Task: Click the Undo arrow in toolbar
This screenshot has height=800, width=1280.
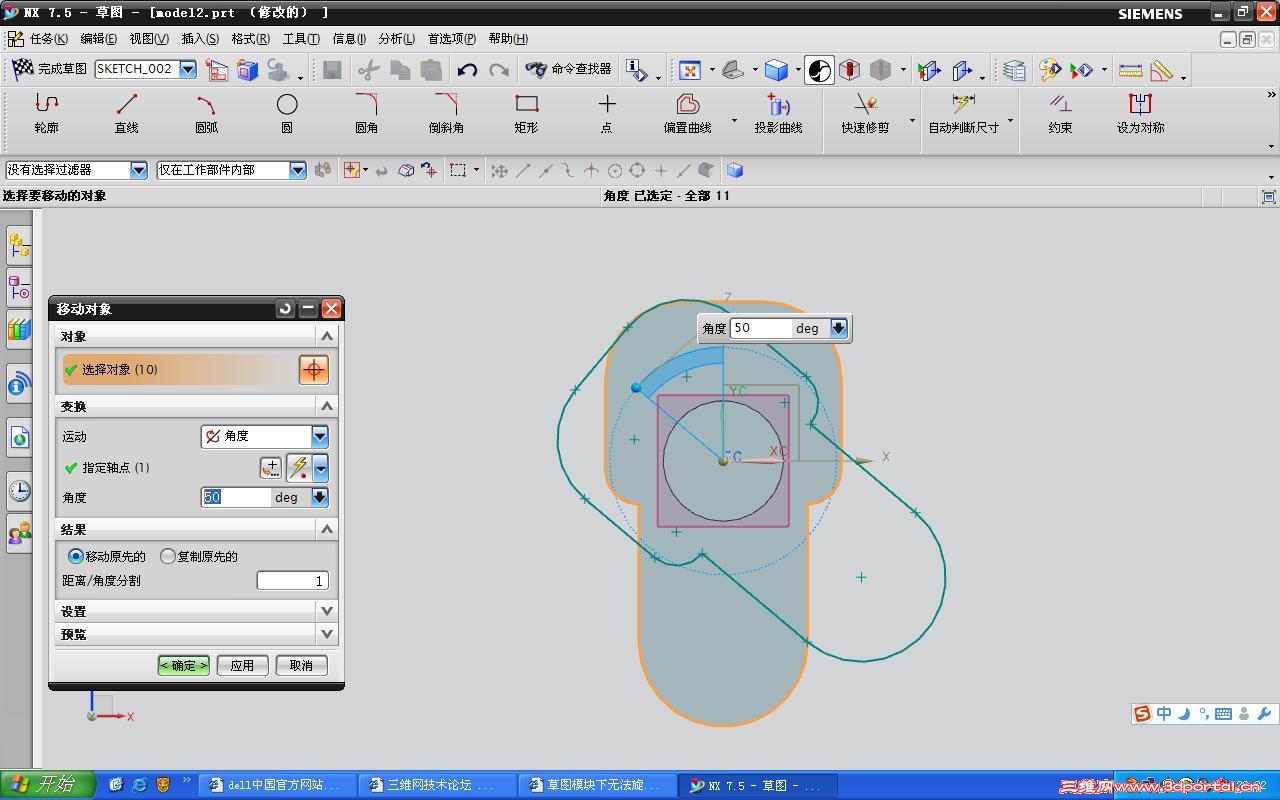Action: 467,70
